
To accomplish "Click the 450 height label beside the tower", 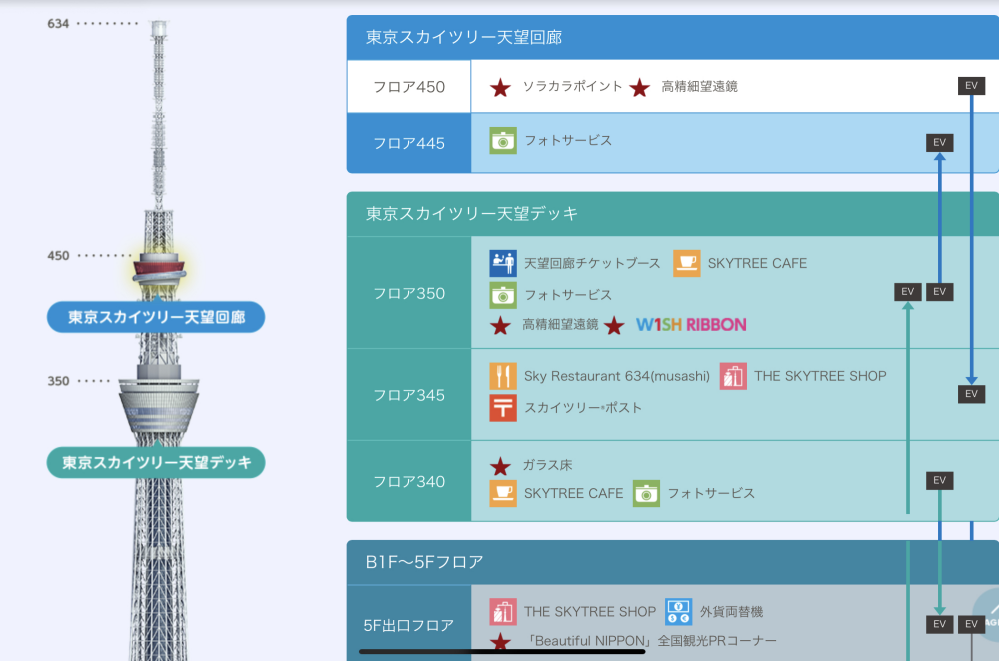I will click(58, 256).
